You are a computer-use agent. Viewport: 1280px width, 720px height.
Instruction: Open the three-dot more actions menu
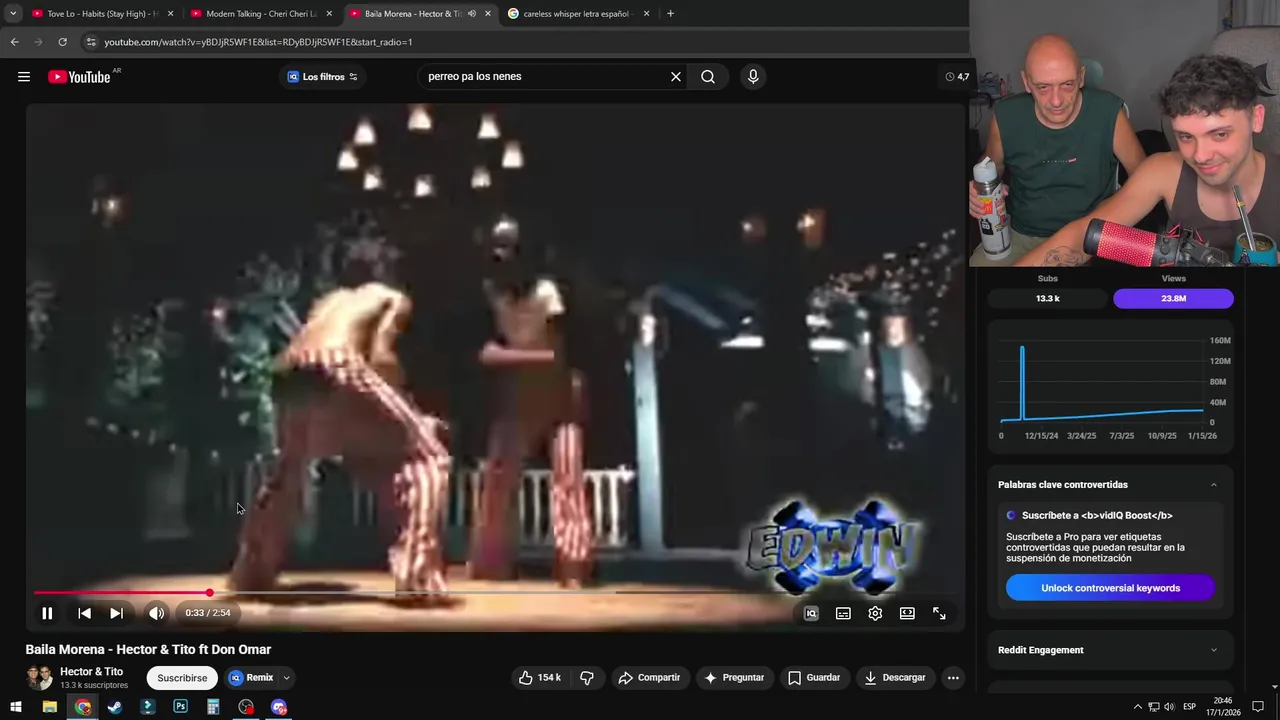pos(953,678)
